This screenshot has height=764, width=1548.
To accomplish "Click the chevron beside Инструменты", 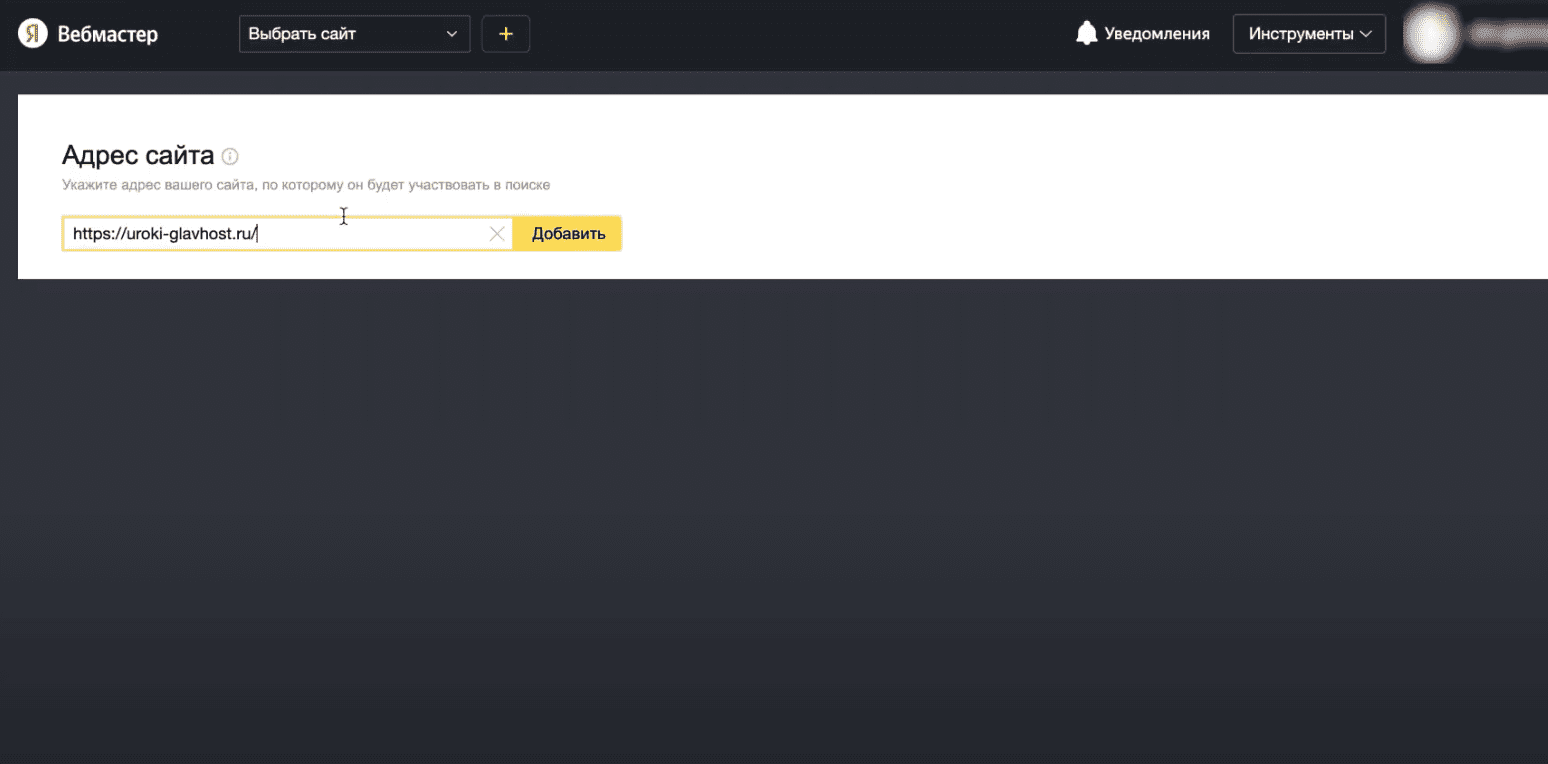I will (1365, 34).
